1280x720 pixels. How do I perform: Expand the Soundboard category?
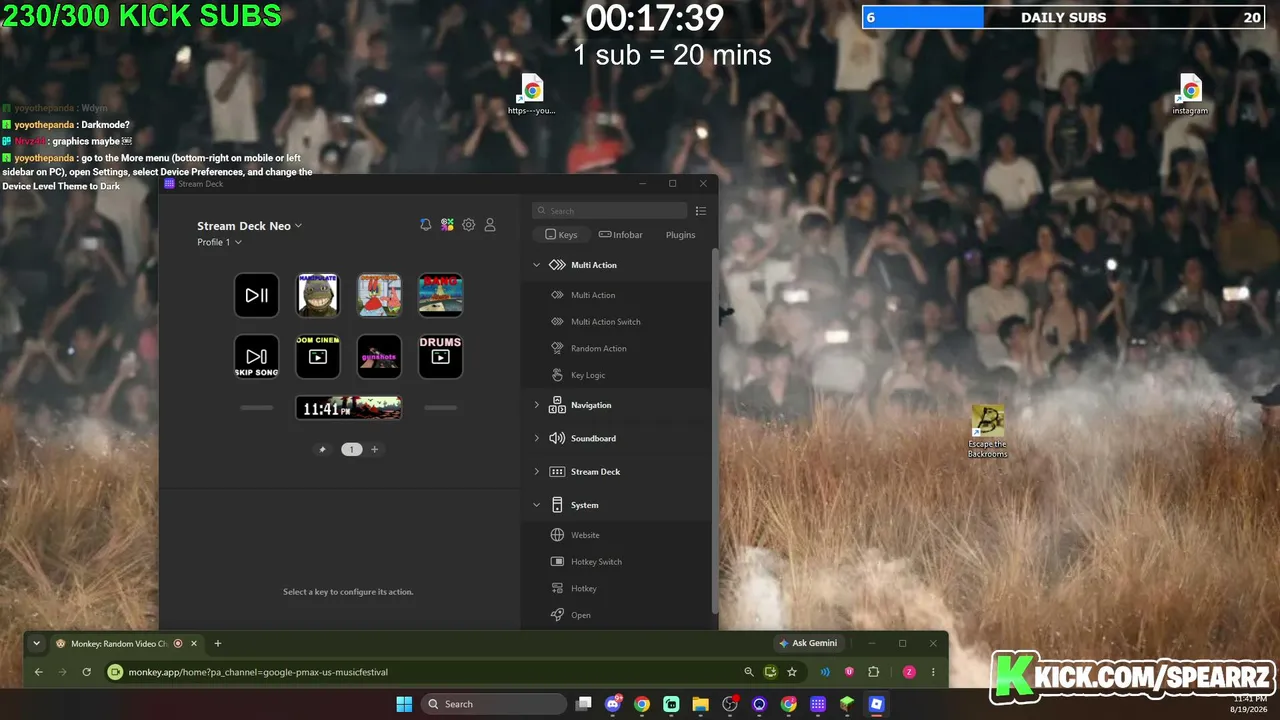pyautogui.click(x=536, y=438)
